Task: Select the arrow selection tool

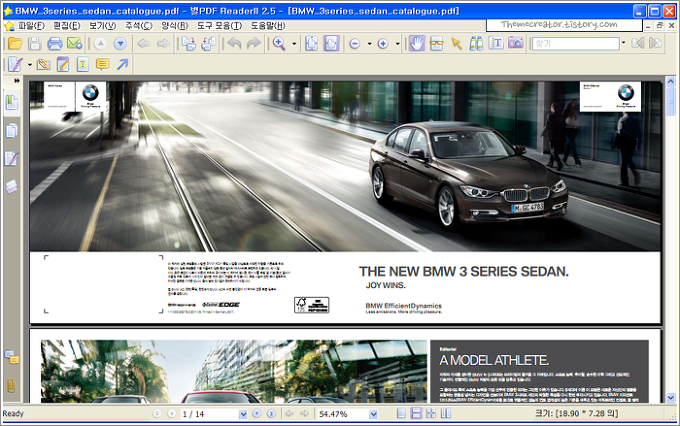Action: [x=456, y=43]
